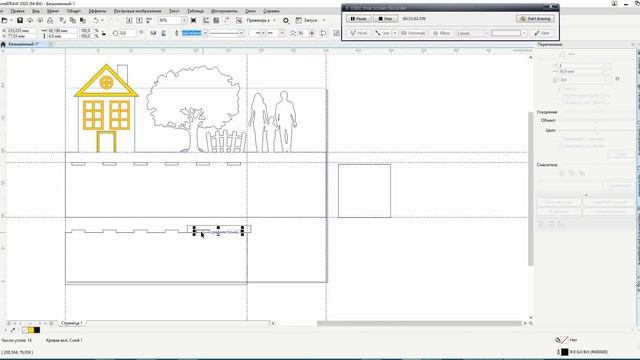Click the yellow house drawing on the canvas
640x360 pixels.
106,109
